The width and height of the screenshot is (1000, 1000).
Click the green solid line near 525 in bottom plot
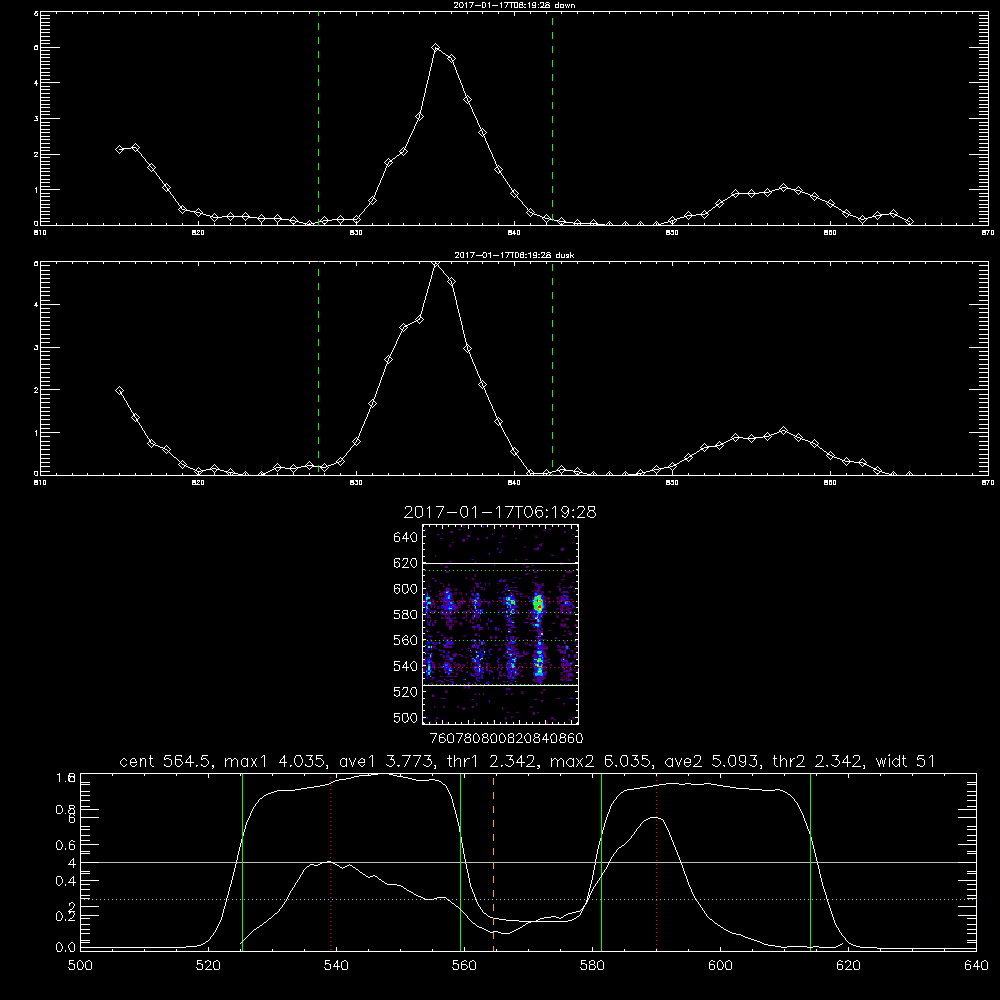(x=242, y=862)
